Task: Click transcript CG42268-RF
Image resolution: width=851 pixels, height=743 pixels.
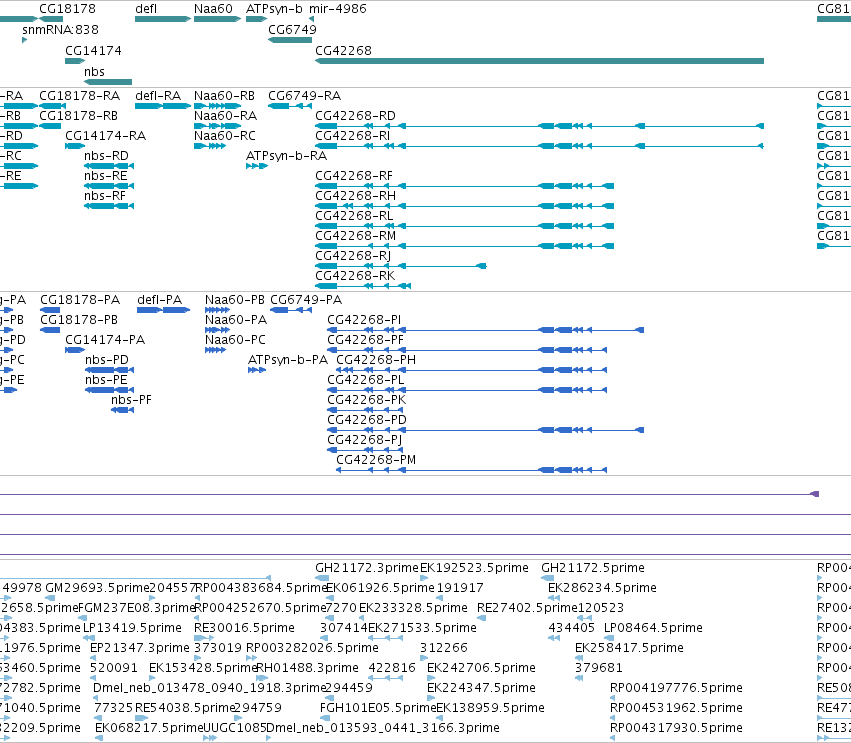Action: click(x=465, y=186)
